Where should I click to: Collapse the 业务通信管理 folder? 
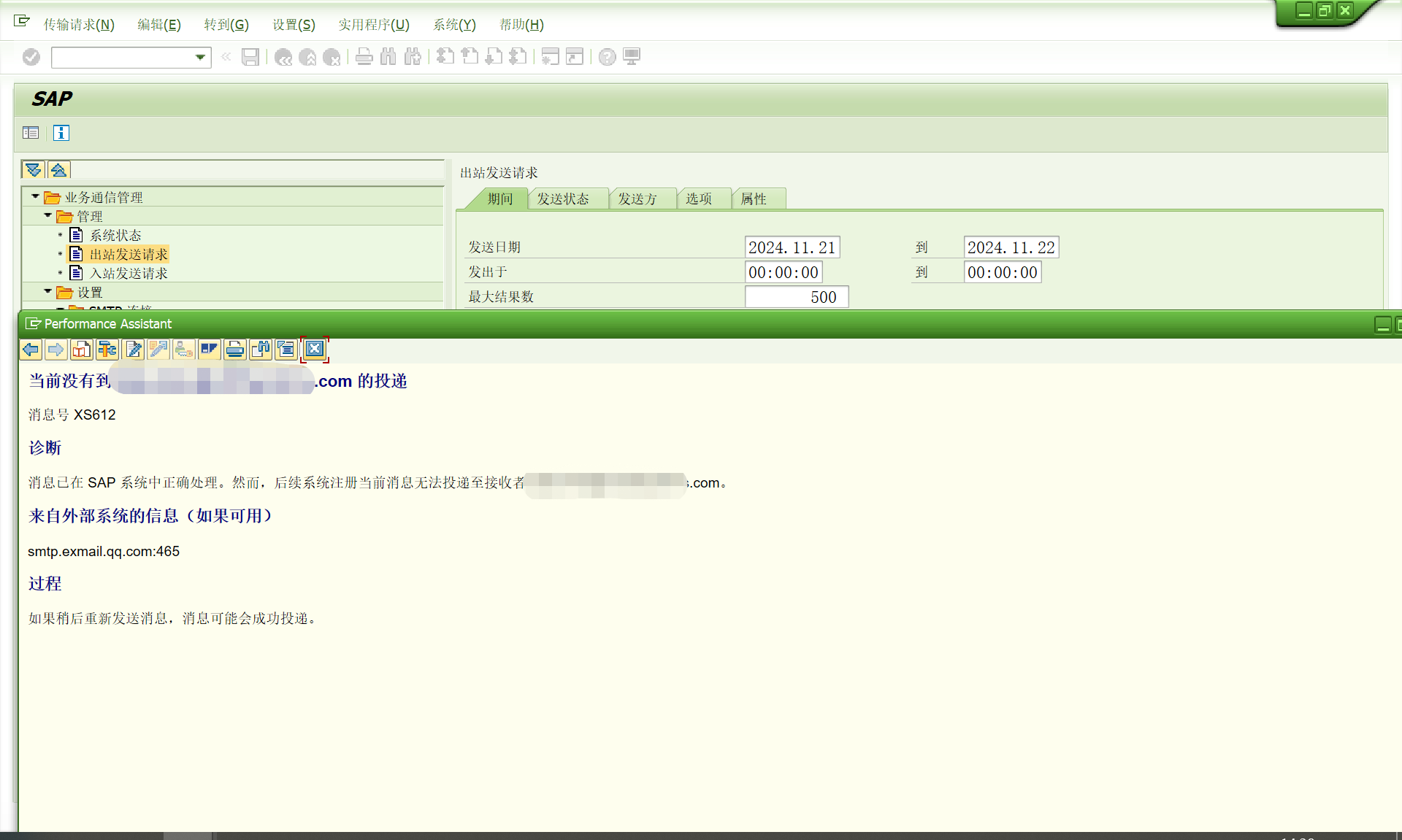35,197
